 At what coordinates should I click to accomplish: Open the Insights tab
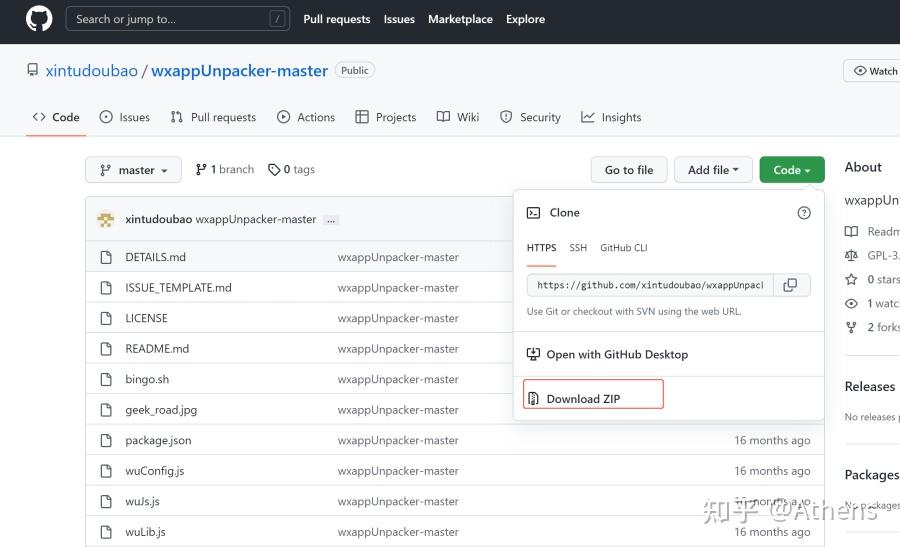coord(611,117)
